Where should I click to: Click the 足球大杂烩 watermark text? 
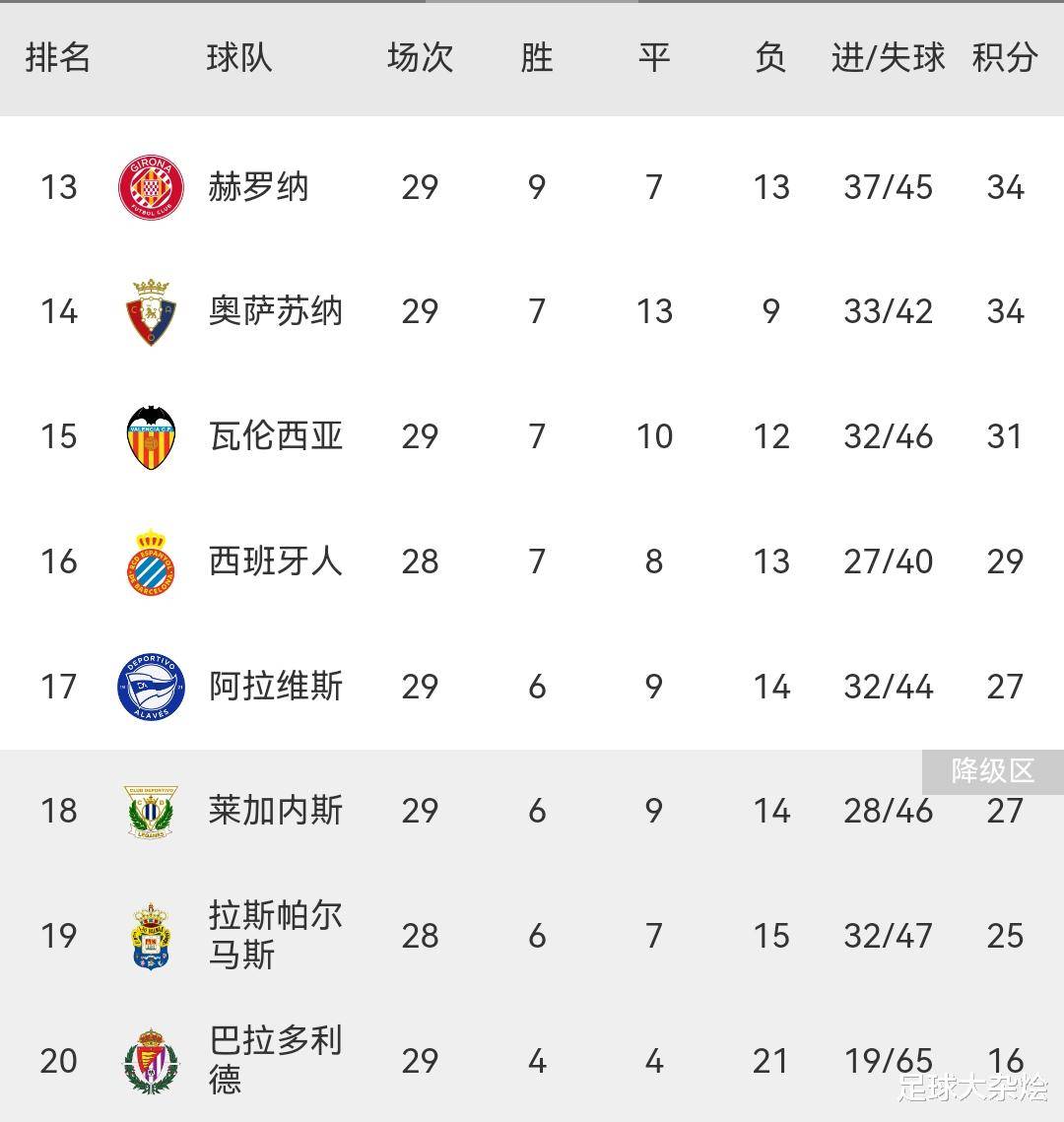click(971, 1089)
